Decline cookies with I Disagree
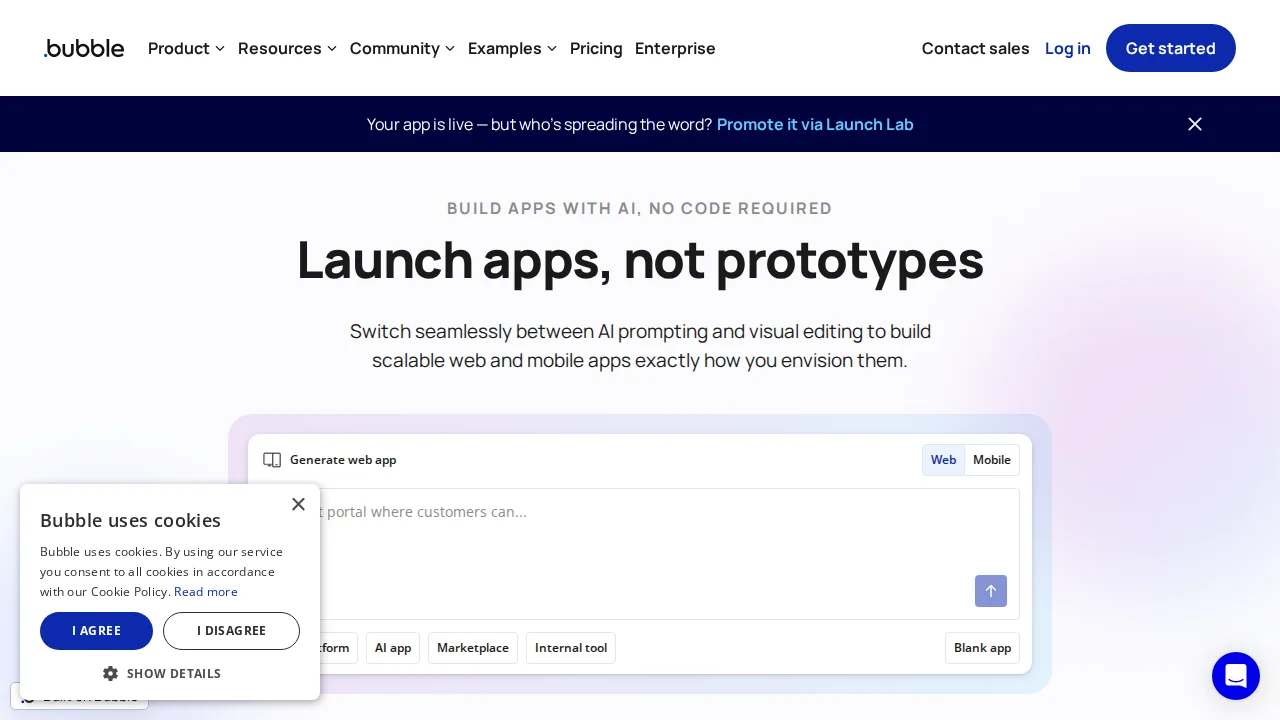This screenshot has height=720, width=1280. 231,631
